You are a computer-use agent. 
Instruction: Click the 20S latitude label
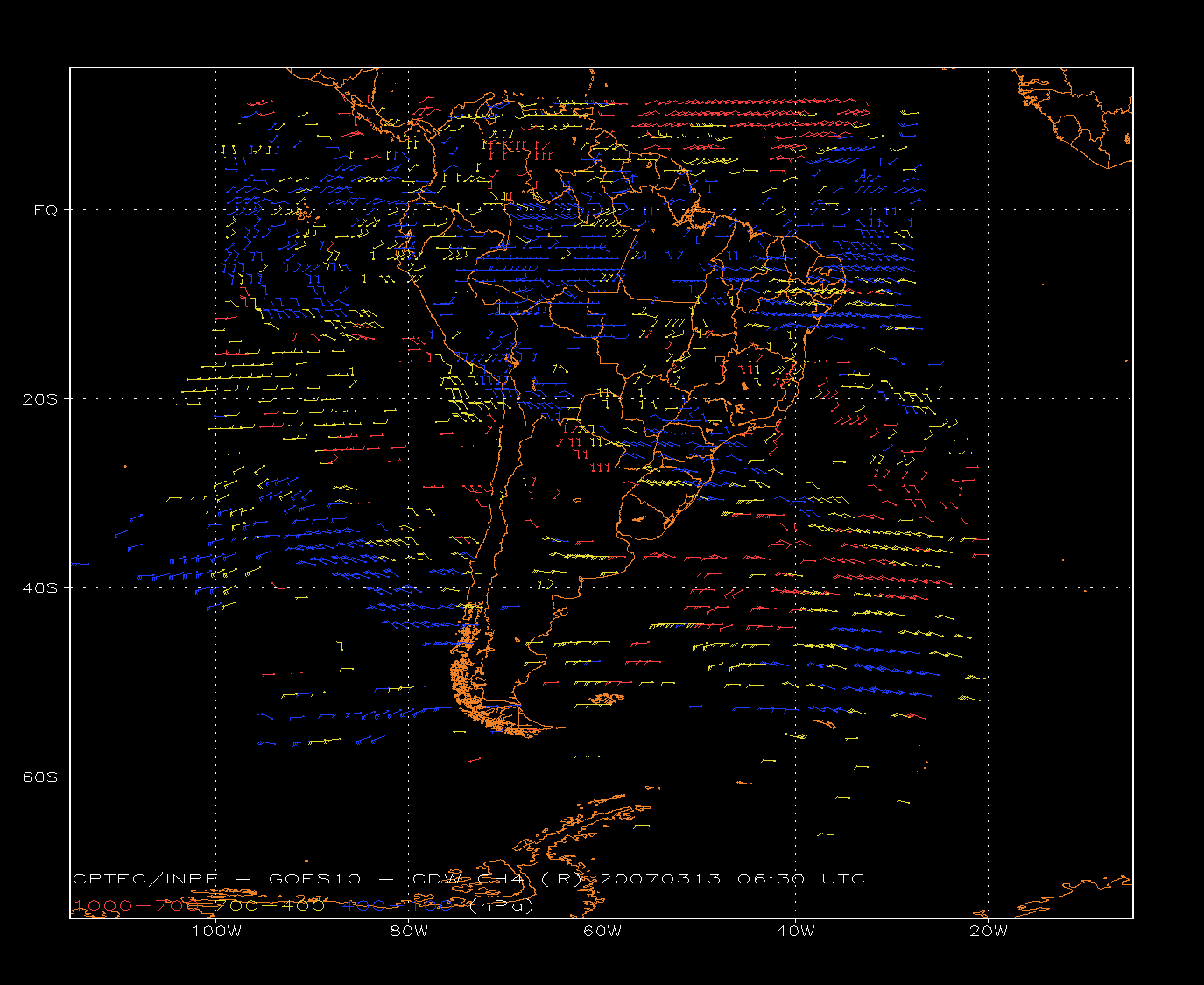click(x=40, y=398)
